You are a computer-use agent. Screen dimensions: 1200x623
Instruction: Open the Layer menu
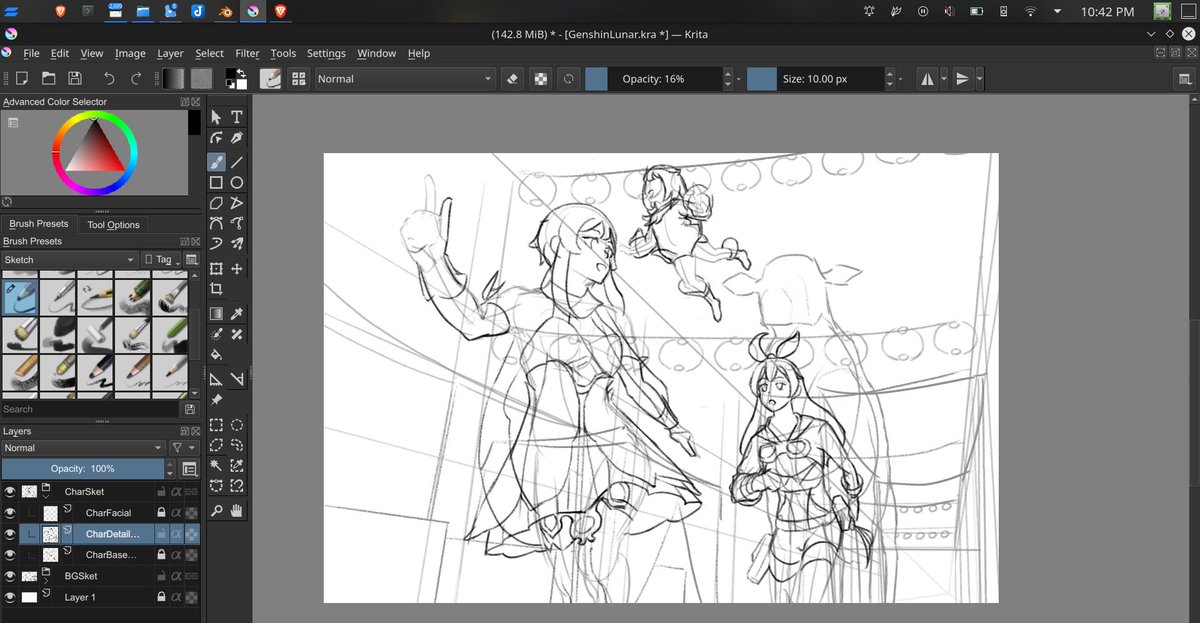click(x=170, y=53)
